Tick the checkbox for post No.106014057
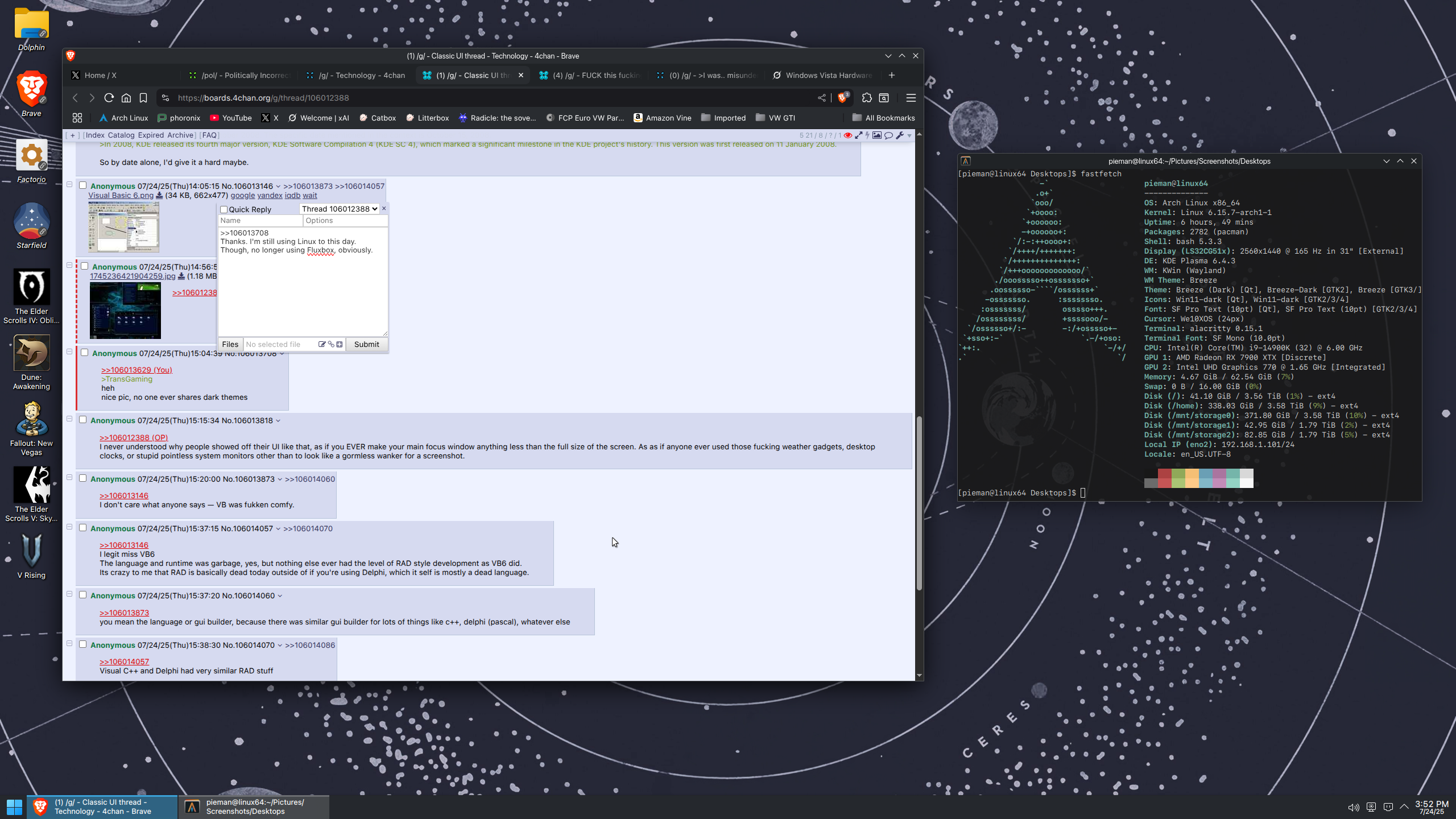Screen dimensions: 1456x819 (x=82, y=528)
